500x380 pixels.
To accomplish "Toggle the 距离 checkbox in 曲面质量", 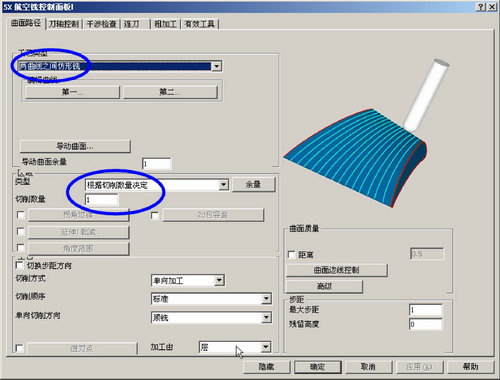I will click(292, 255).
